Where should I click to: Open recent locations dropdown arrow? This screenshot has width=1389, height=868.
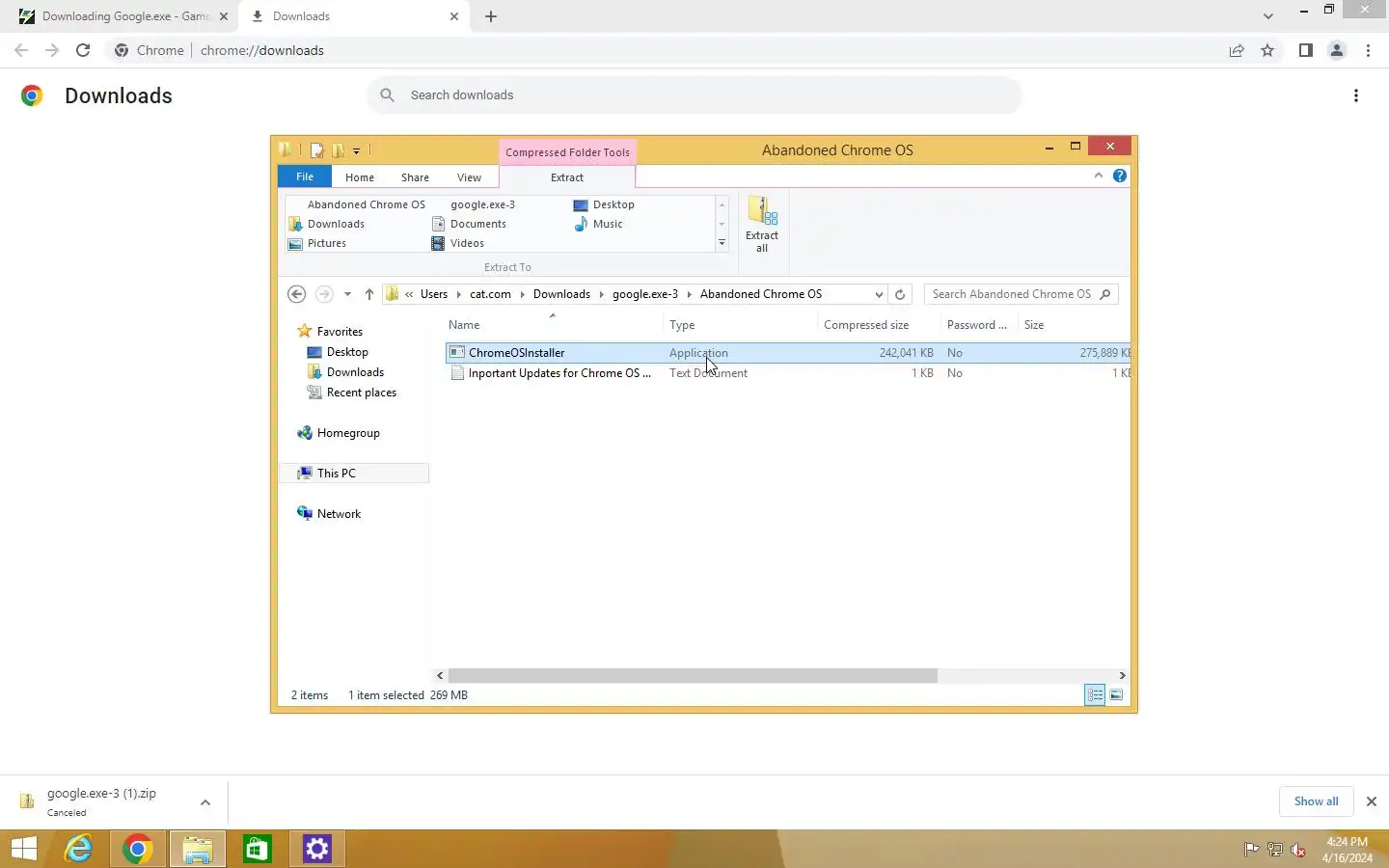[x=347, y=294]
